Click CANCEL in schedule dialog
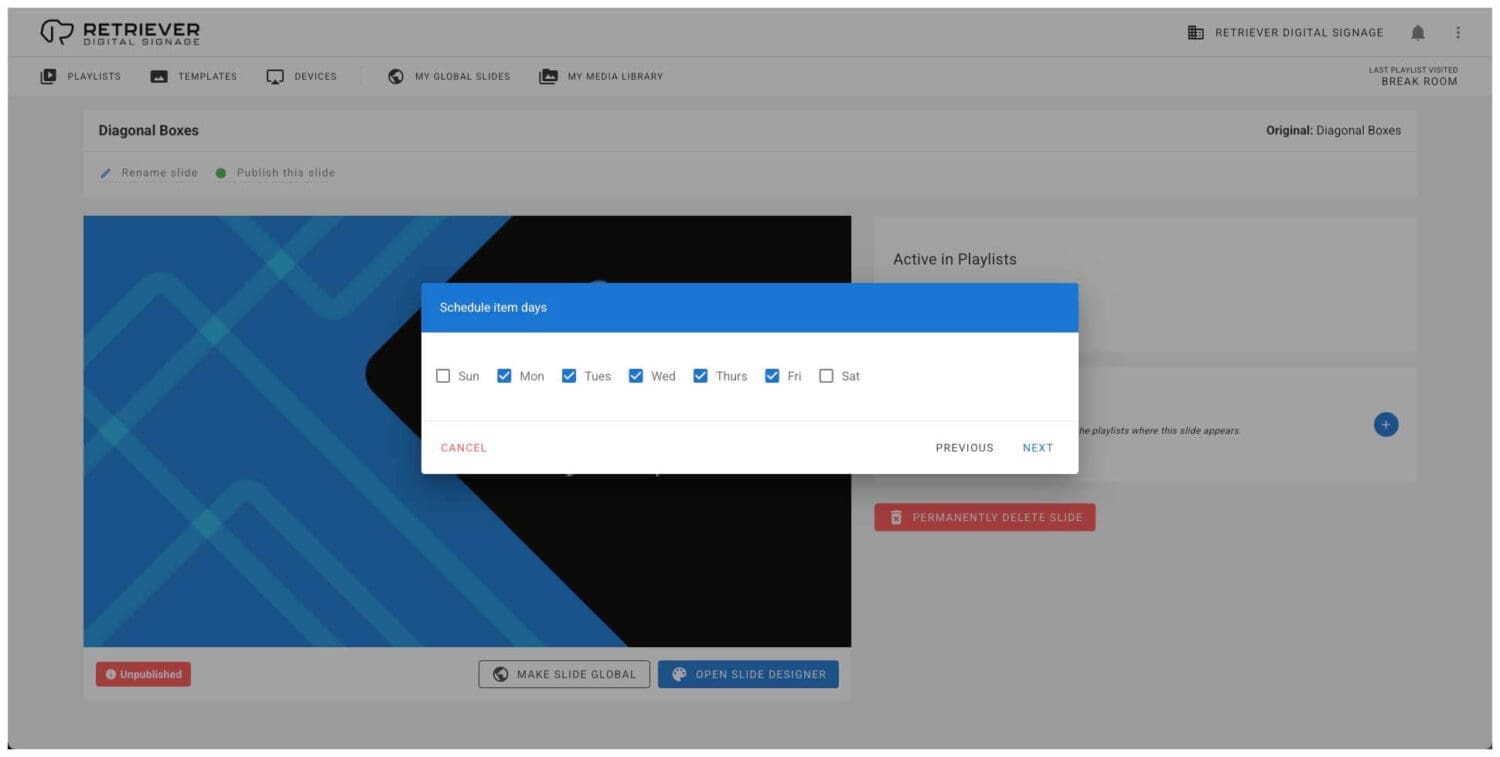 (x=464, y=448)
